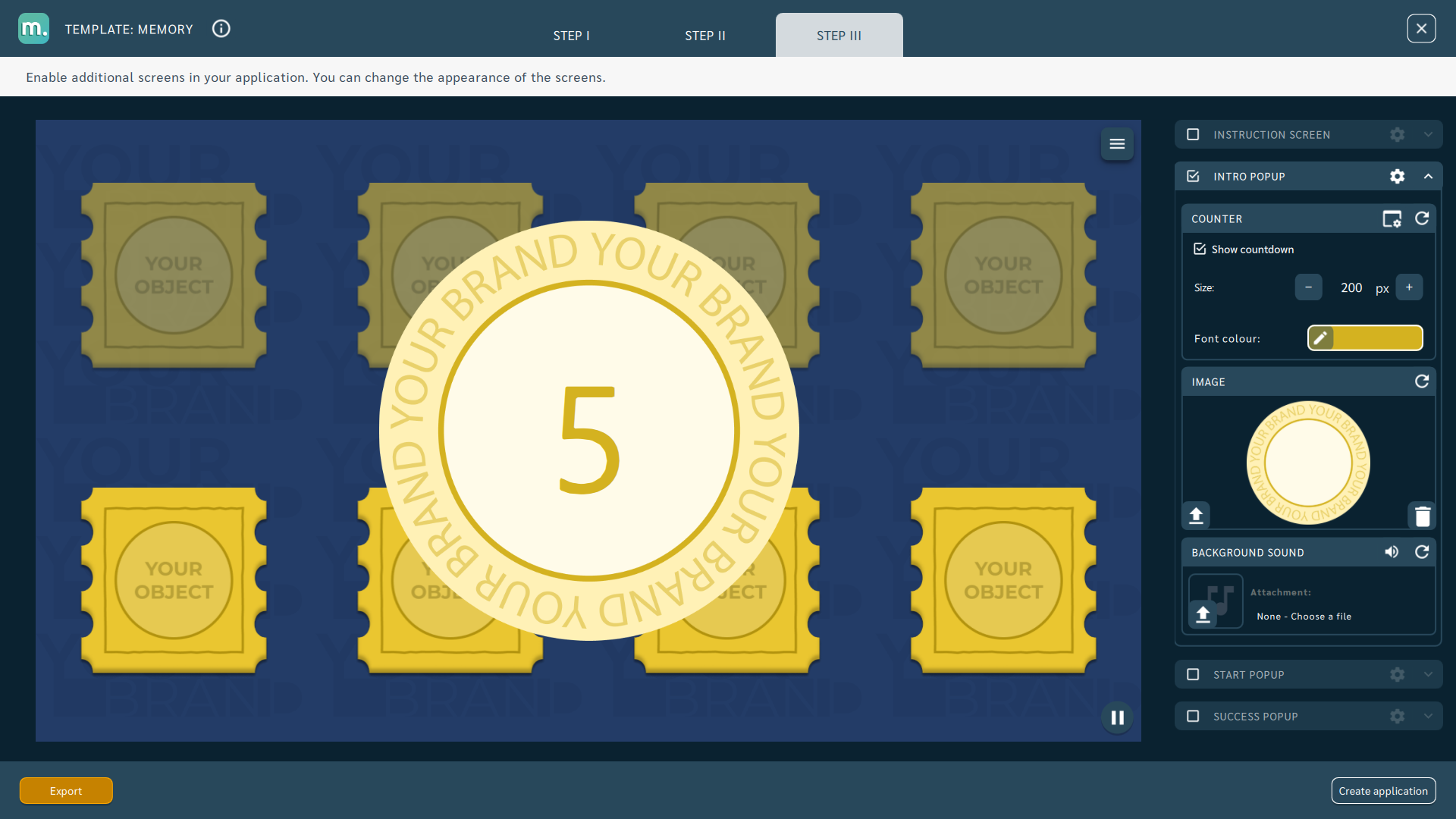The height and width of the screenshot is (819, 1456).
Task: Click the font colour pencil icon
Action: 1320,338
